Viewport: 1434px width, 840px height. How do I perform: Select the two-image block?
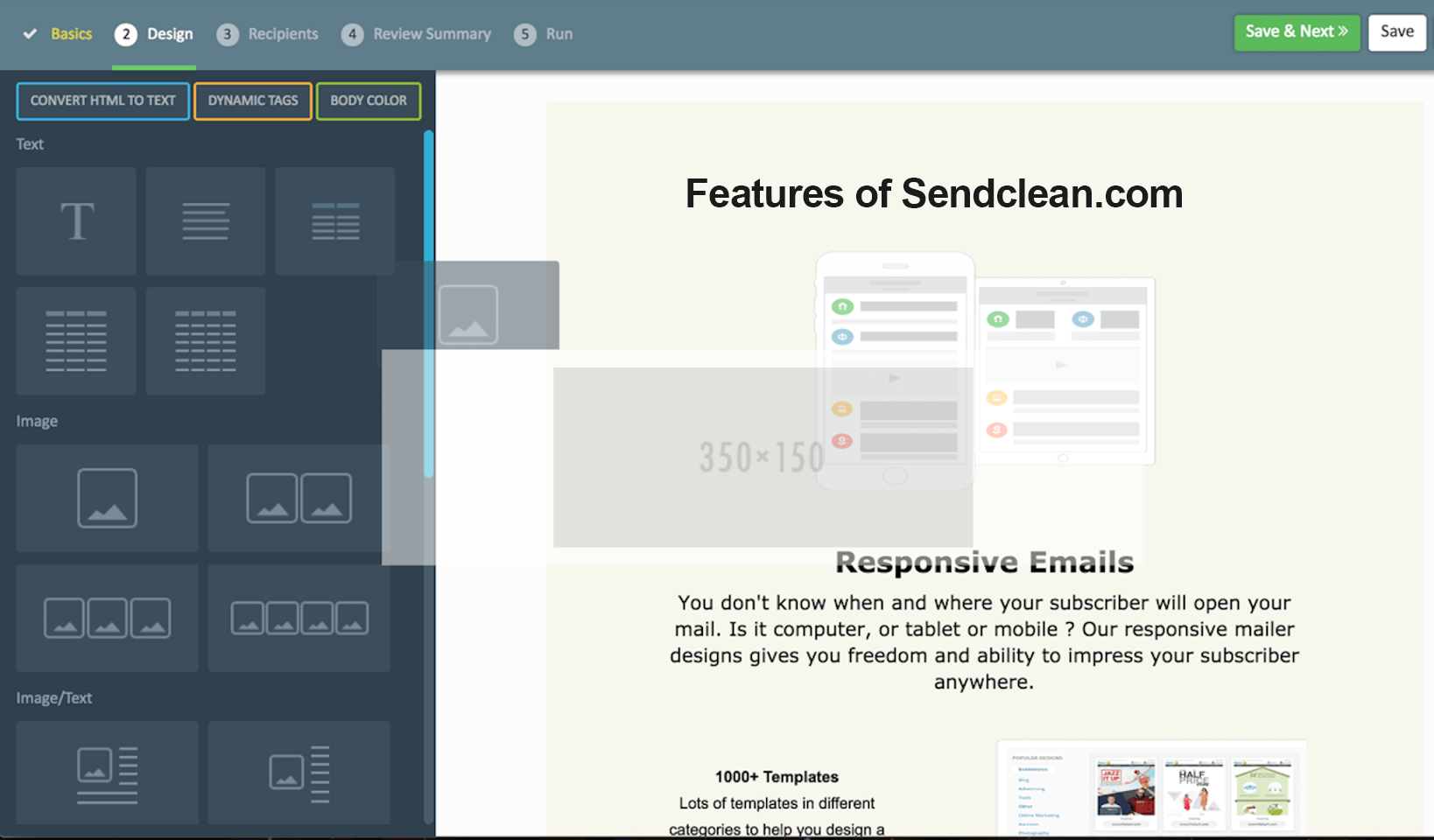point(299,498)
